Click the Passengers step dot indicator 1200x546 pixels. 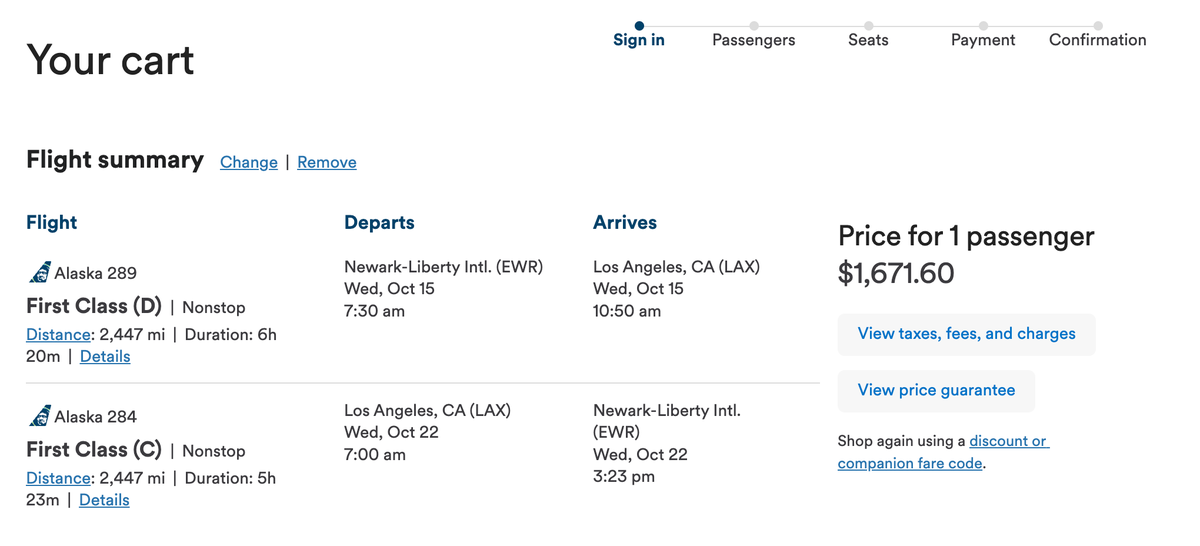click(x=754, y=26)
